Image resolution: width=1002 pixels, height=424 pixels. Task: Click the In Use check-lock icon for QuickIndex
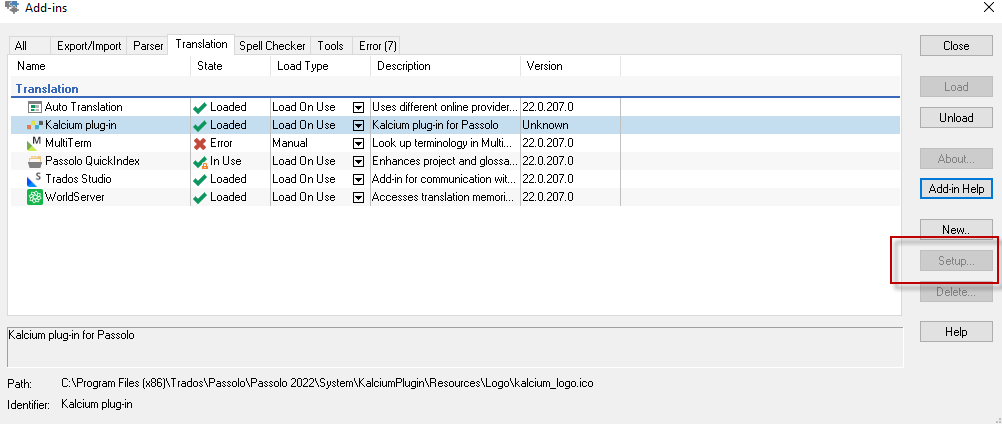coord(200,162)
